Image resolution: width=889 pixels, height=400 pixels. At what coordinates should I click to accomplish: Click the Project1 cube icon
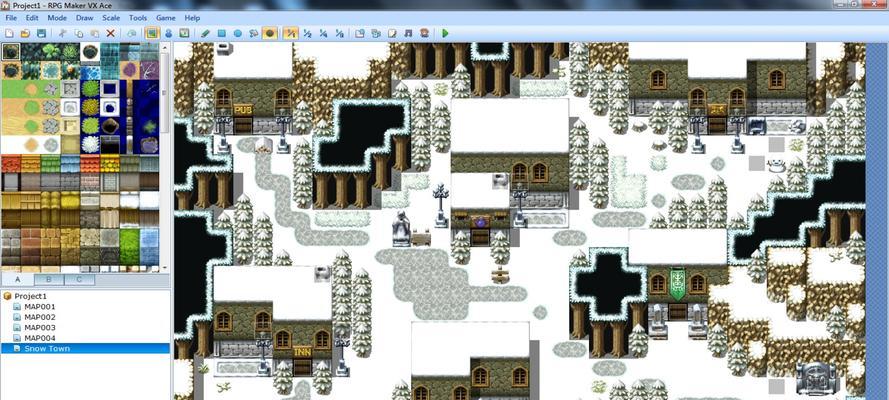click(7, 296)
